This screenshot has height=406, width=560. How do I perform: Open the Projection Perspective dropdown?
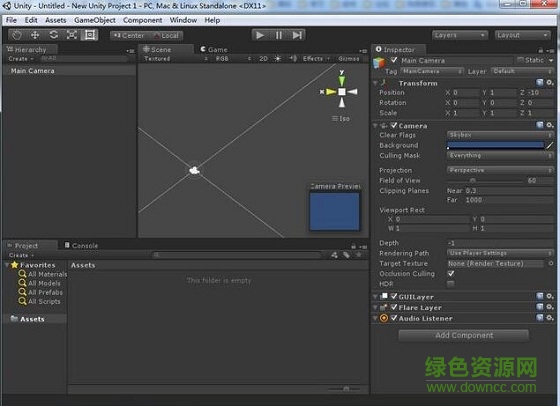(x=500, y=170)
